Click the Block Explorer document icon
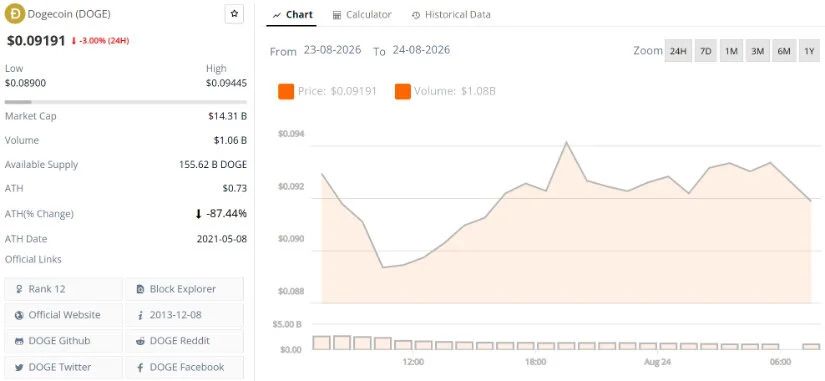Viewport: 825px width, 381px height. point(140,289)
